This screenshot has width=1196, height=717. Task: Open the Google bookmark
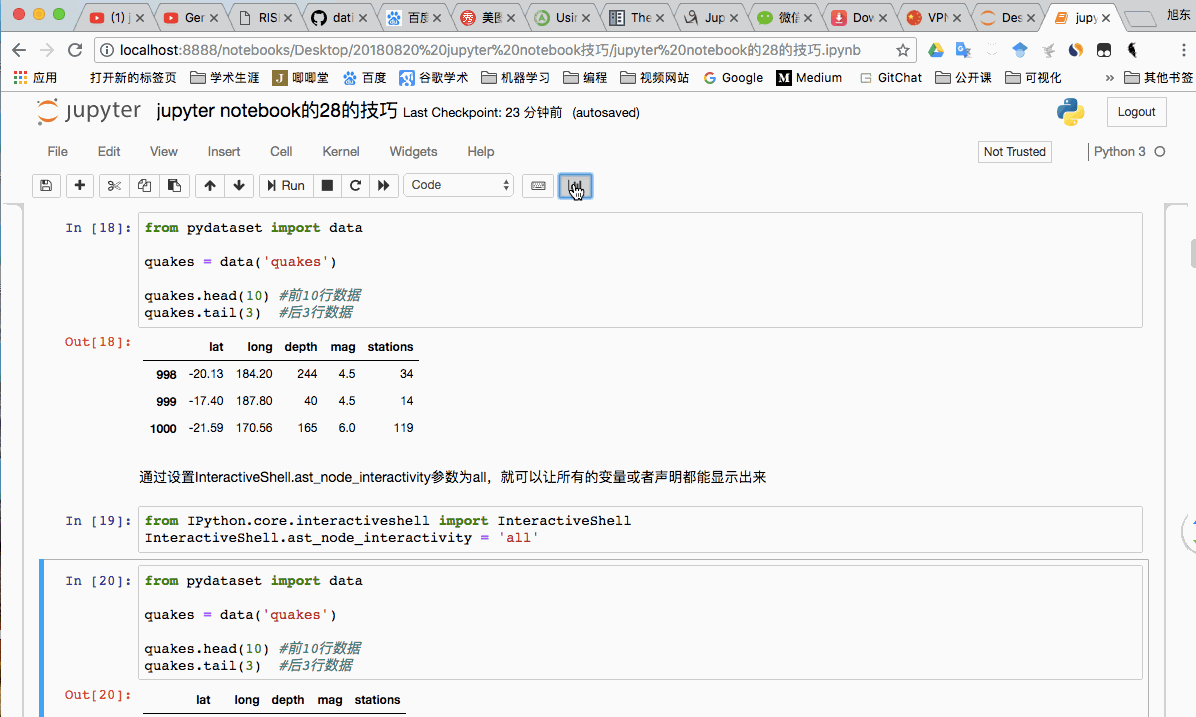733,78
